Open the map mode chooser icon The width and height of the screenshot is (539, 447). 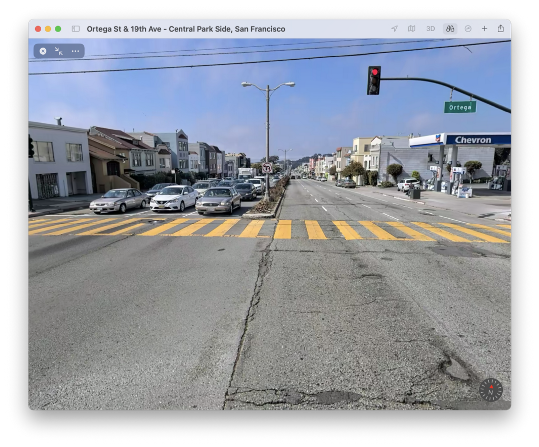click(411, 29)
